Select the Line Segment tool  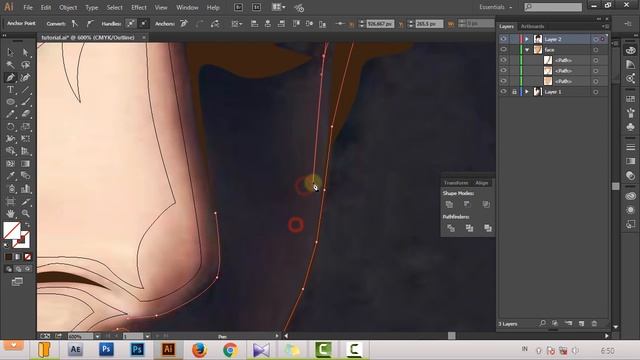click(25, 90)
